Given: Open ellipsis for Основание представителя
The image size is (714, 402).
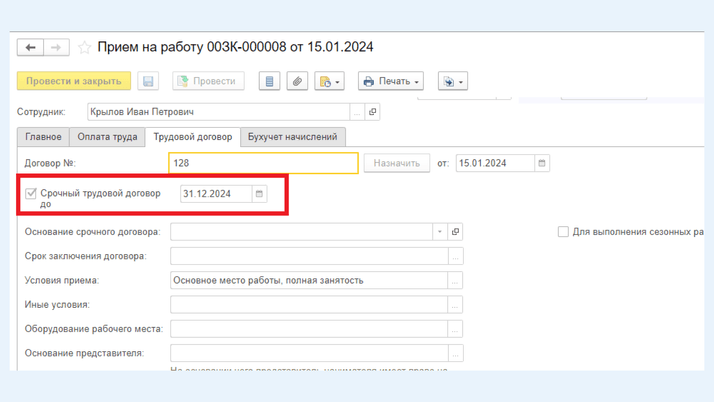Looking at the screenshot, I should point(456,353).
